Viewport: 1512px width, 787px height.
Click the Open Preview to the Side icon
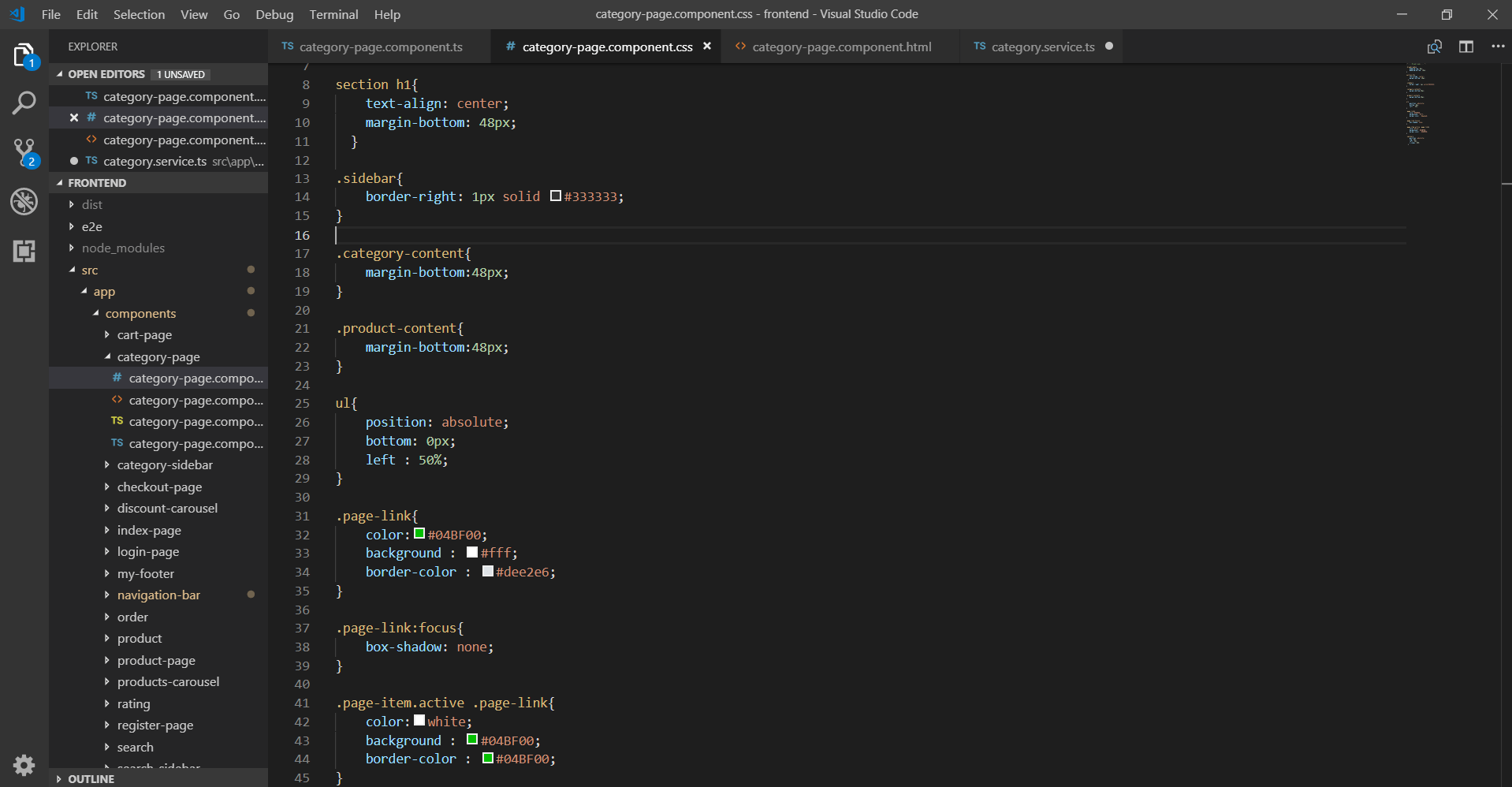[x=1435, y=47]
